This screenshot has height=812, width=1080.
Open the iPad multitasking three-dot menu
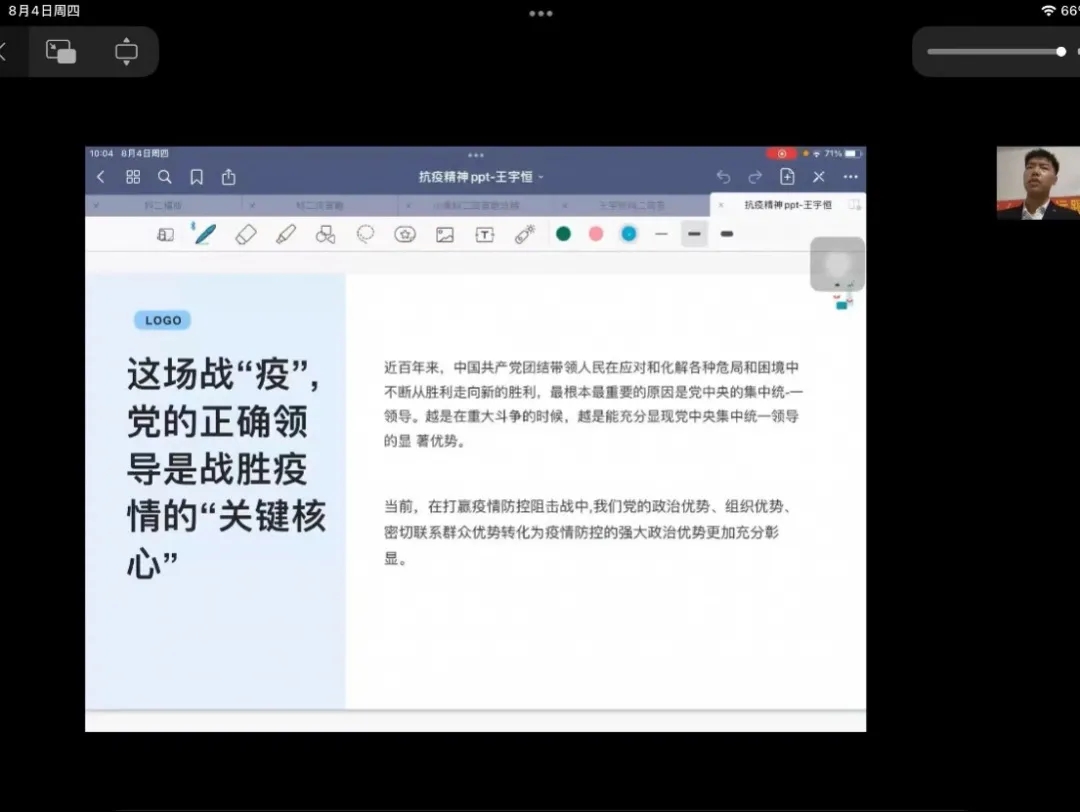coord(541,13)
